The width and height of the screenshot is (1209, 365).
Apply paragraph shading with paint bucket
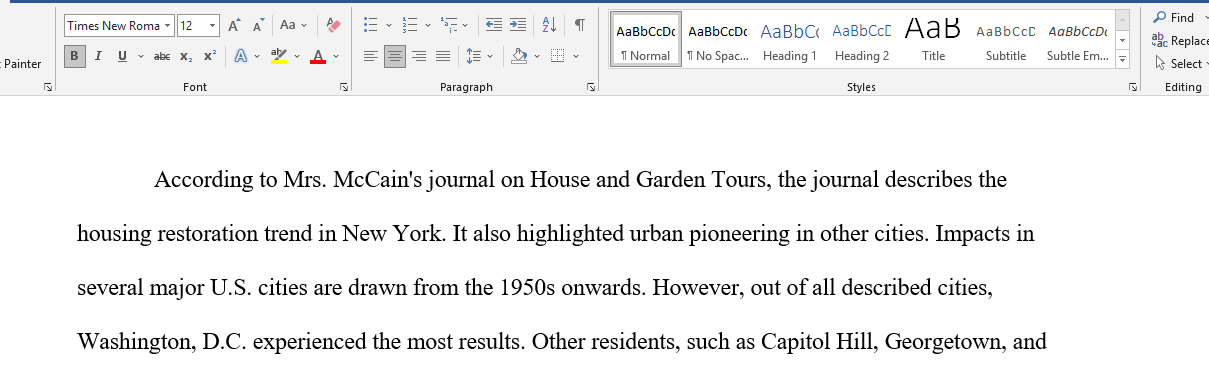tap(518, 56)
